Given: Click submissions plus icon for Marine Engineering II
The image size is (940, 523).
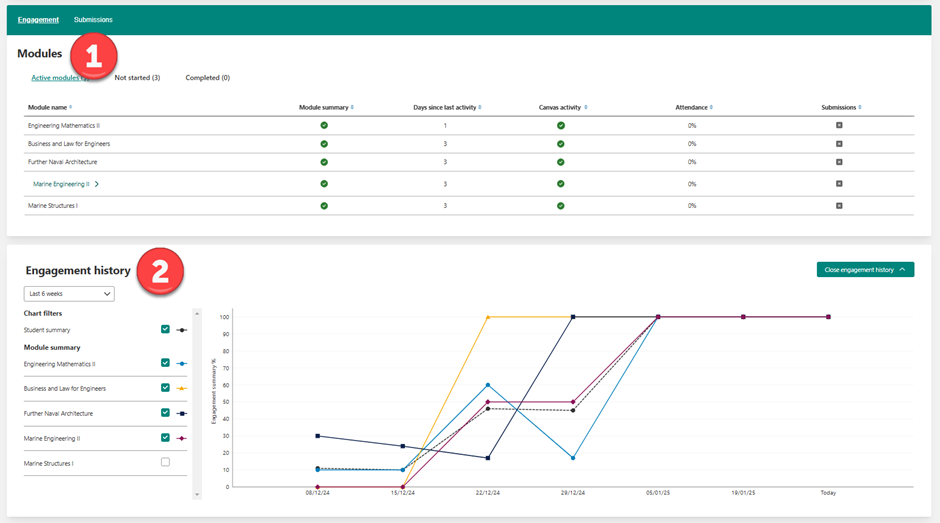Looking at the screenshot, I should tap(839, 184).
